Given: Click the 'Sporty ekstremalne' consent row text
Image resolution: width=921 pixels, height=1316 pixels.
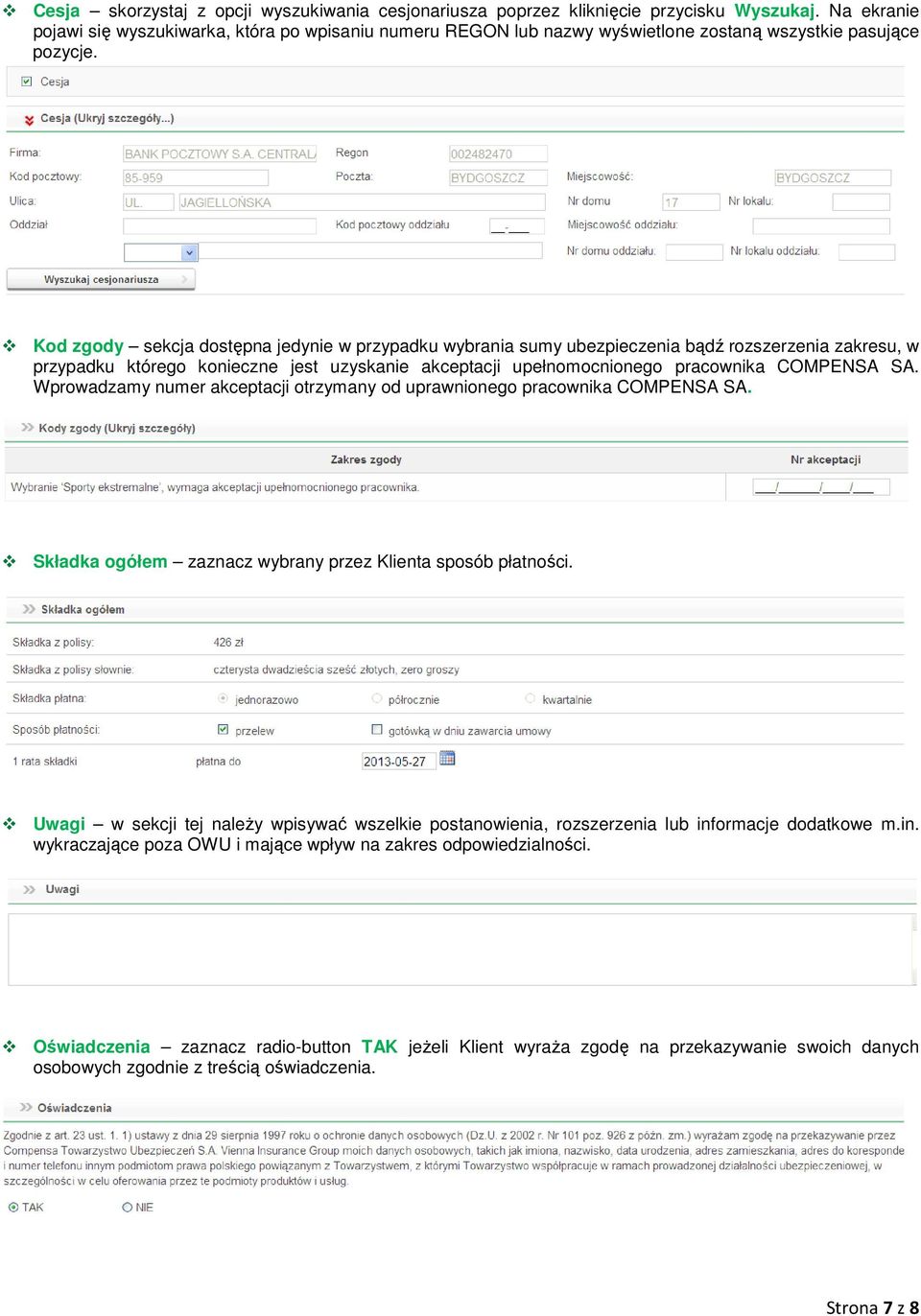Looking at the screenshot, I should click(x=215, y=487).
